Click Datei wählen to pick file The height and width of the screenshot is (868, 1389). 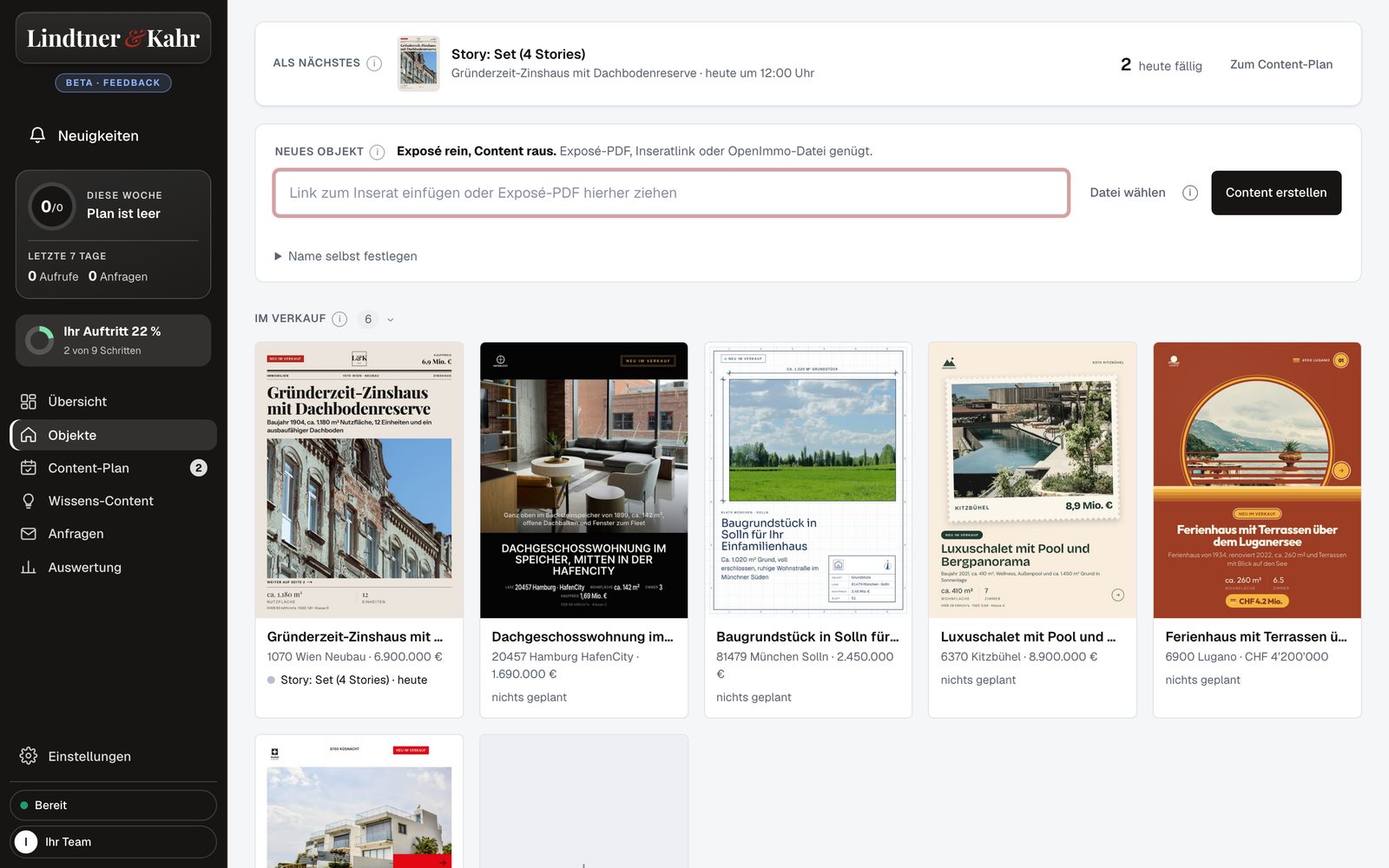coord(1128,193)
